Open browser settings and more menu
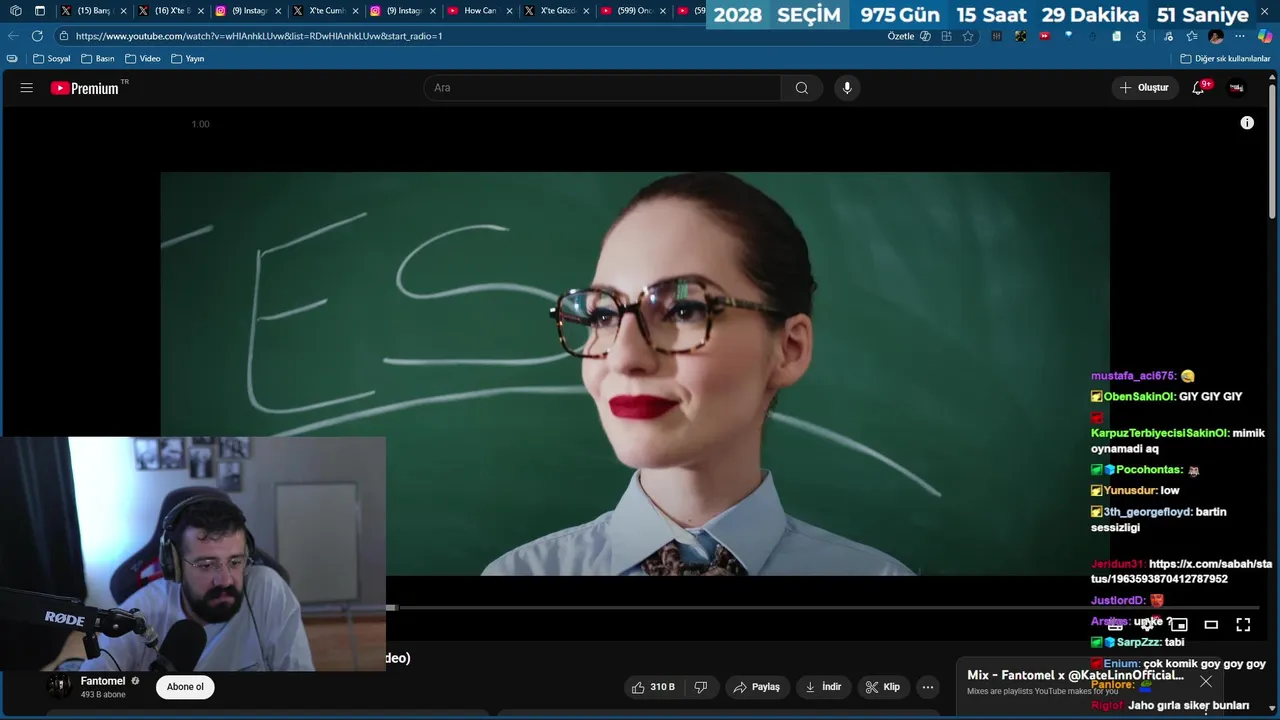 (1240, 36)
